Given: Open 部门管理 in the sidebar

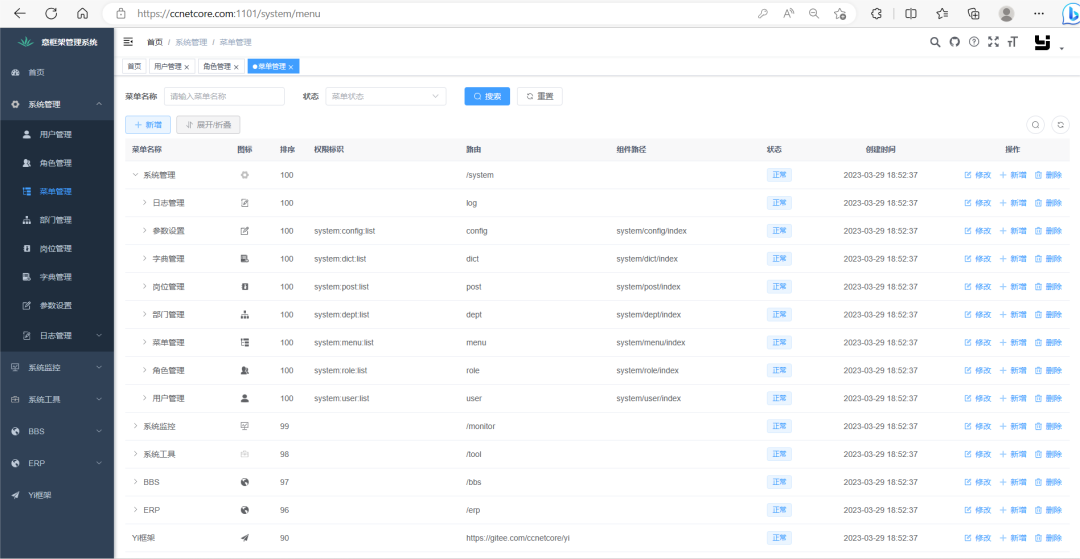Looking at the screenshot, I should point(56,220).
